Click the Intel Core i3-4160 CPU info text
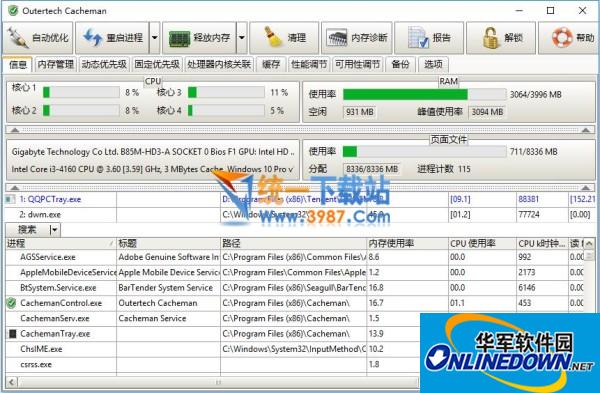This screenshot has height=393, width=600. tap(152, 169)
